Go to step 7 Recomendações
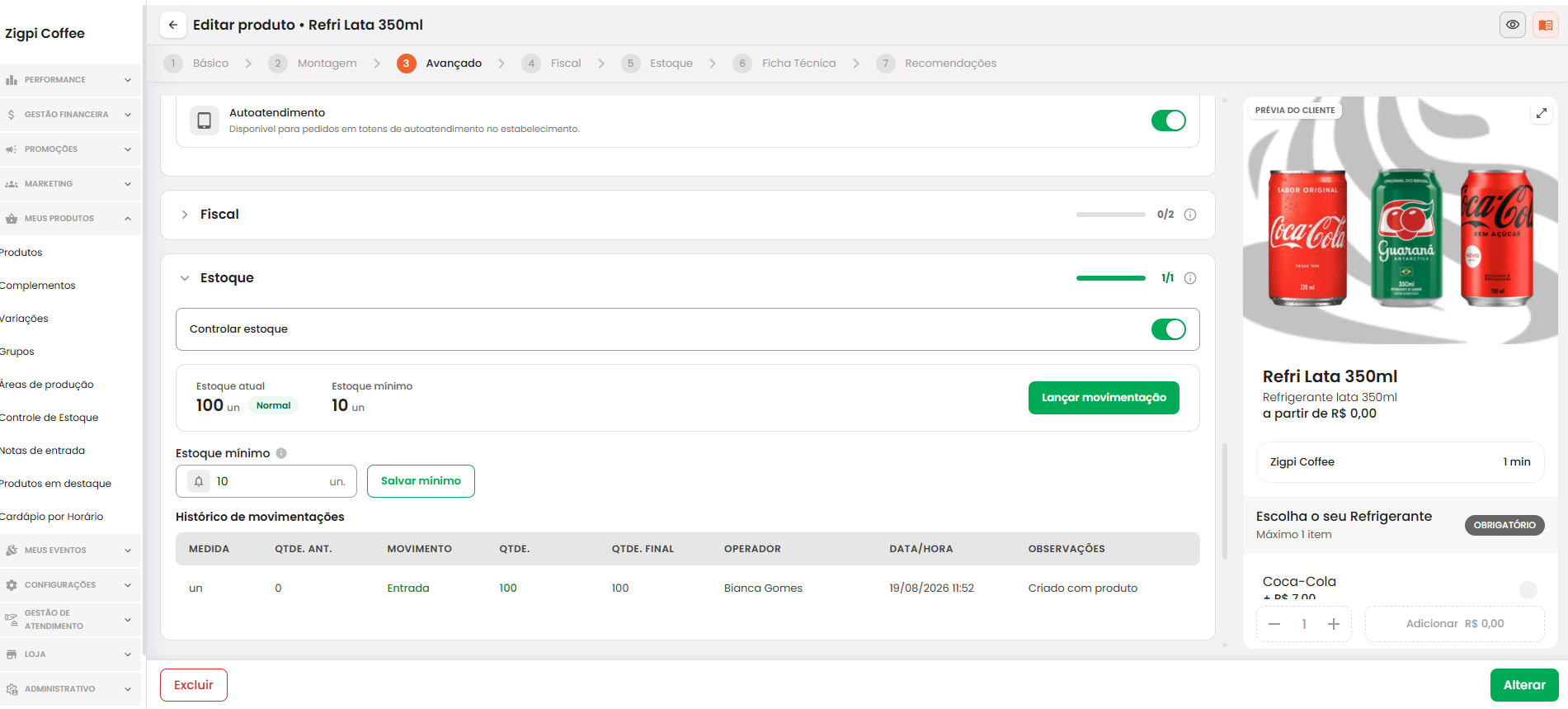This screenshot has width=1568, height=709. (936, 64)
